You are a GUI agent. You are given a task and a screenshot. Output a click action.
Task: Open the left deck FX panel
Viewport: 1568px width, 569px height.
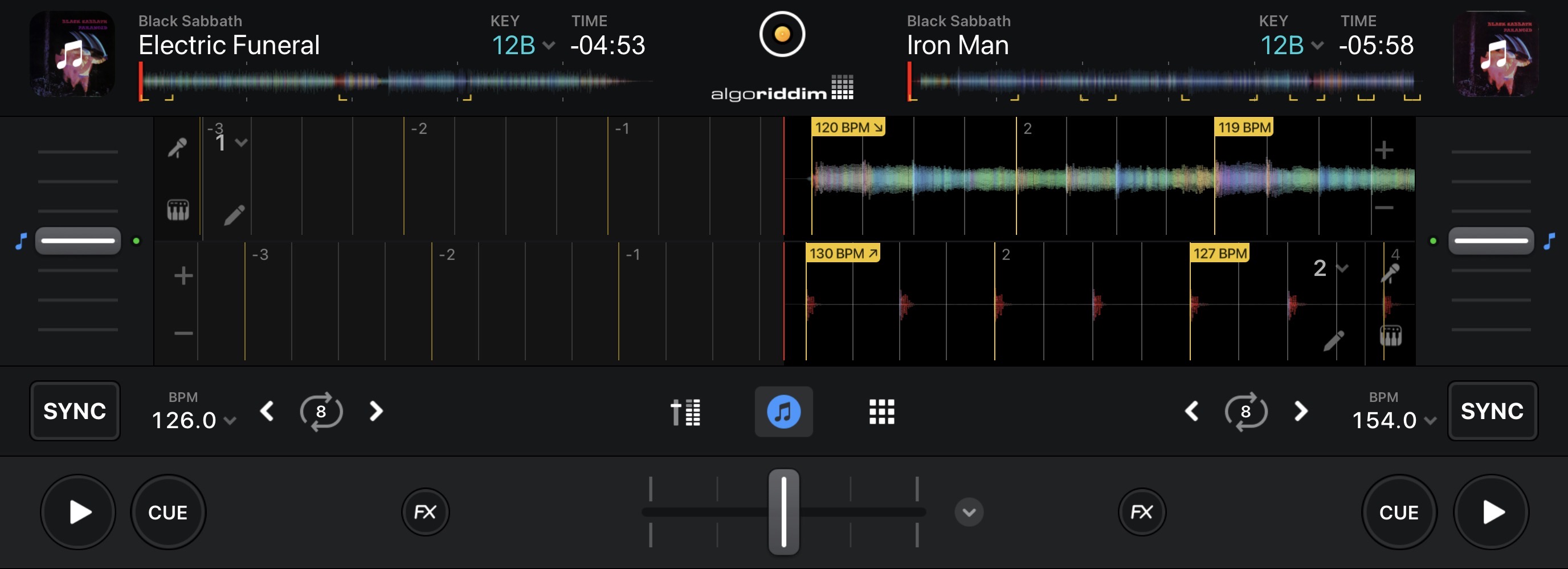(425, 512)
